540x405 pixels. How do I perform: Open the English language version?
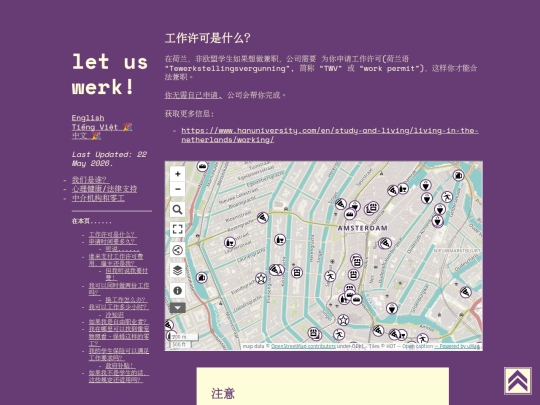tap(88, 118)
